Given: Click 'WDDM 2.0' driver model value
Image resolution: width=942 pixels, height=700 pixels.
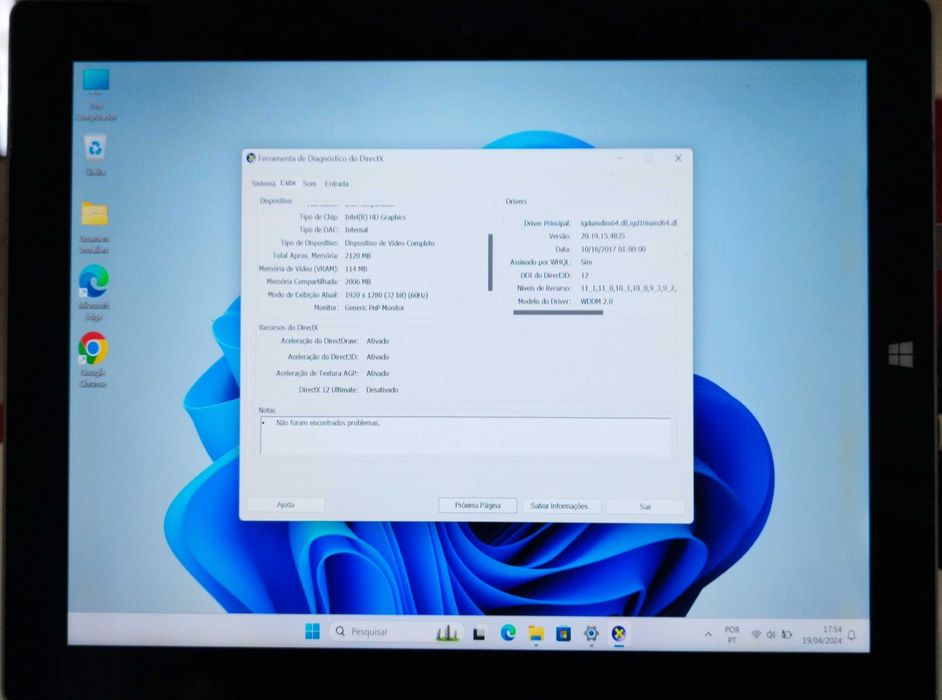Looking at the screenshot, I should [x=597, y=302].
